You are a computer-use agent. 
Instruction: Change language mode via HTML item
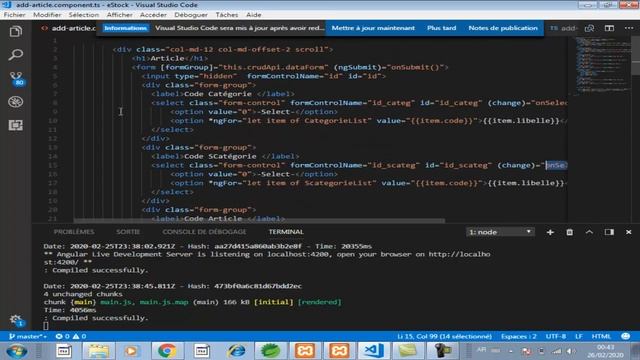pos(601,336)
